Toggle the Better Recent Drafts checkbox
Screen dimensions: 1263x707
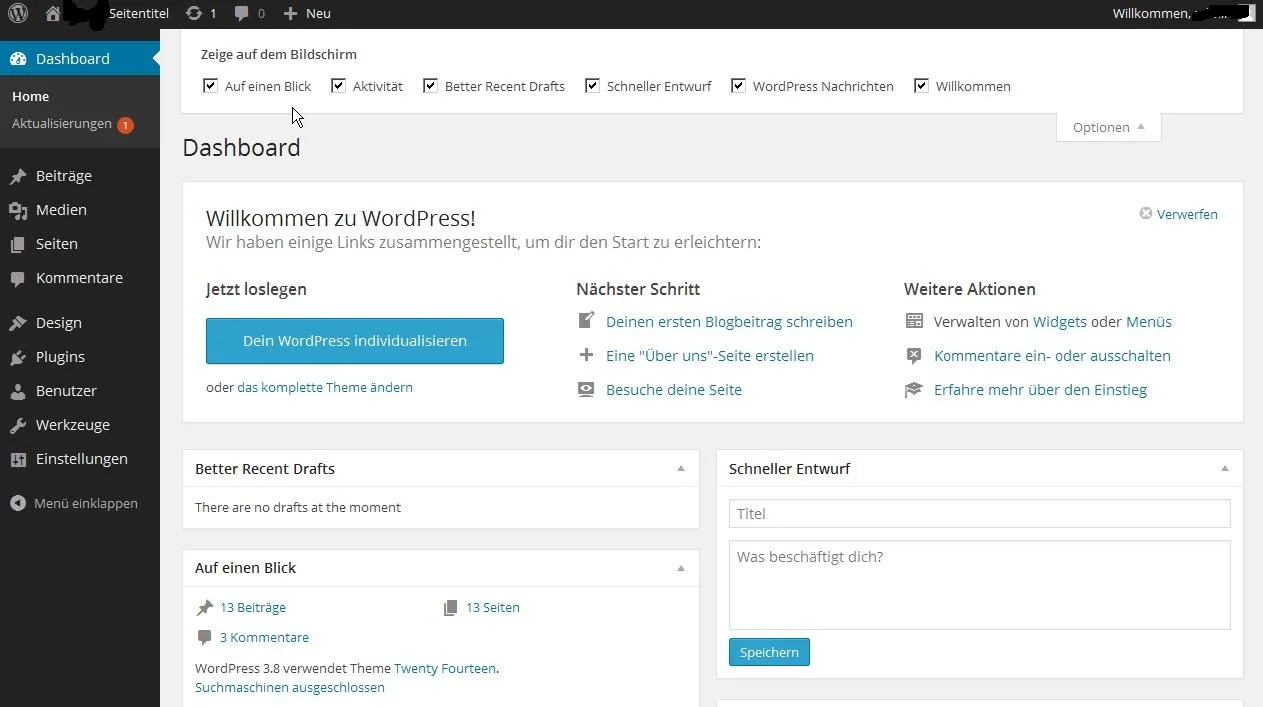(430, 86)
